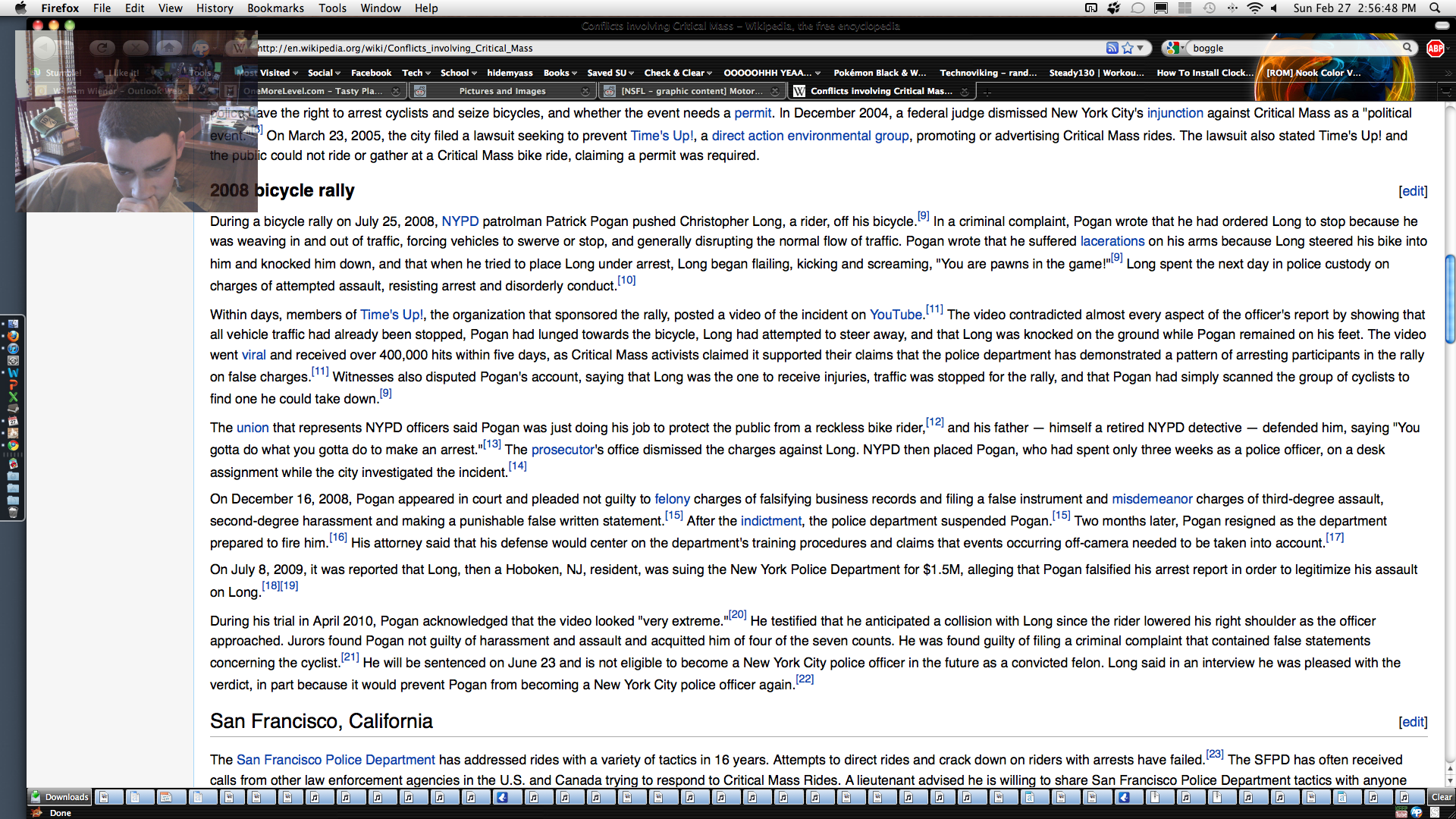
Task: Open the Adblock Plus ABP icon
Action: 1435,49
